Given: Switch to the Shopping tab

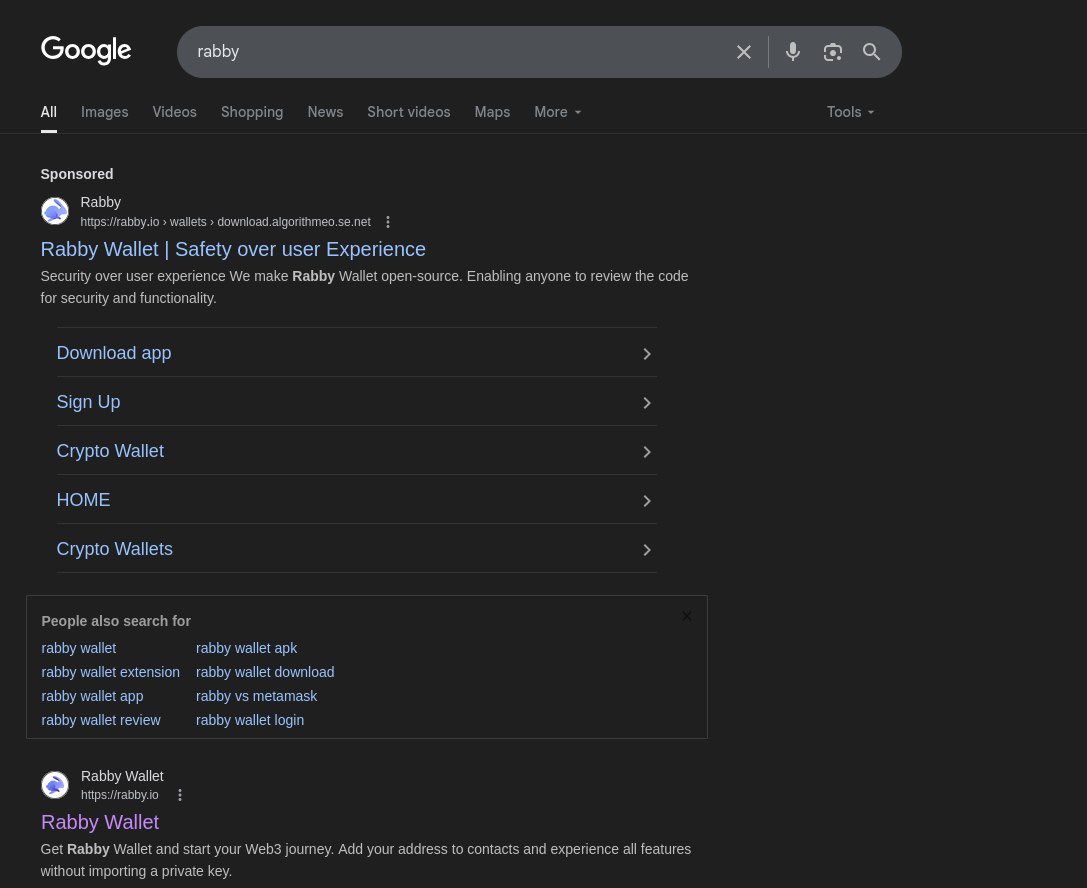Looking at the screenshot, I should [x=252, y=112].
